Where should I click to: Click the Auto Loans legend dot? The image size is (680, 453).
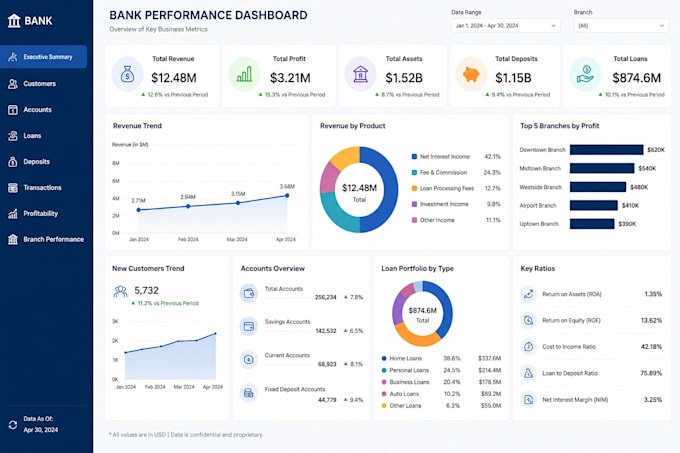[x=384, y=394]
